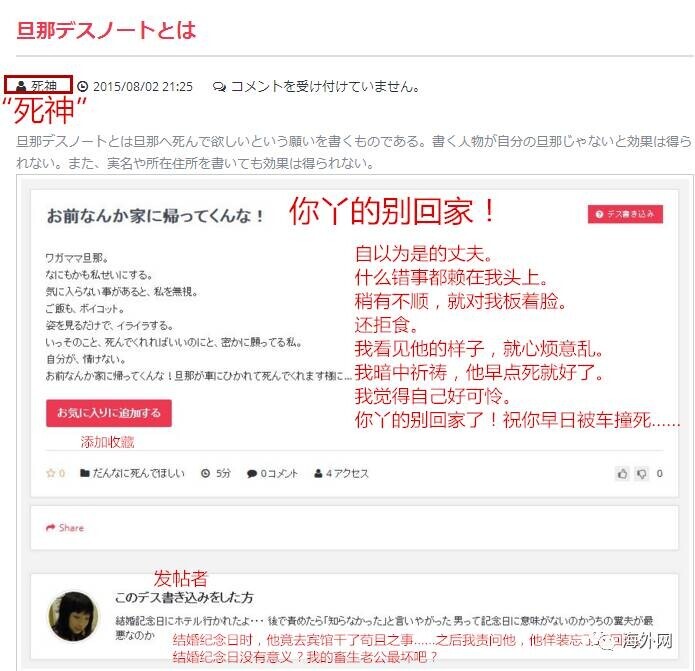Image resolution: width=695 pixels, height=671 pixels.
Task: Click the clock icon beside 2015/08/02 21:25
Action: click(82, 86)
